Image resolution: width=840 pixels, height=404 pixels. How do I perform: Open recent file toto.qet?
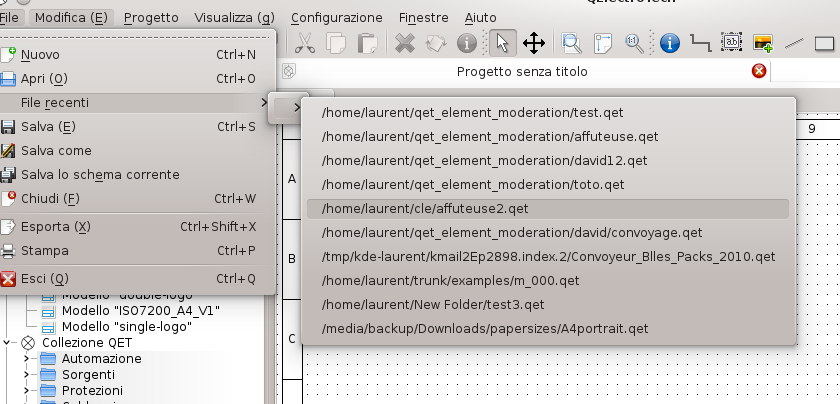[548, 185]
